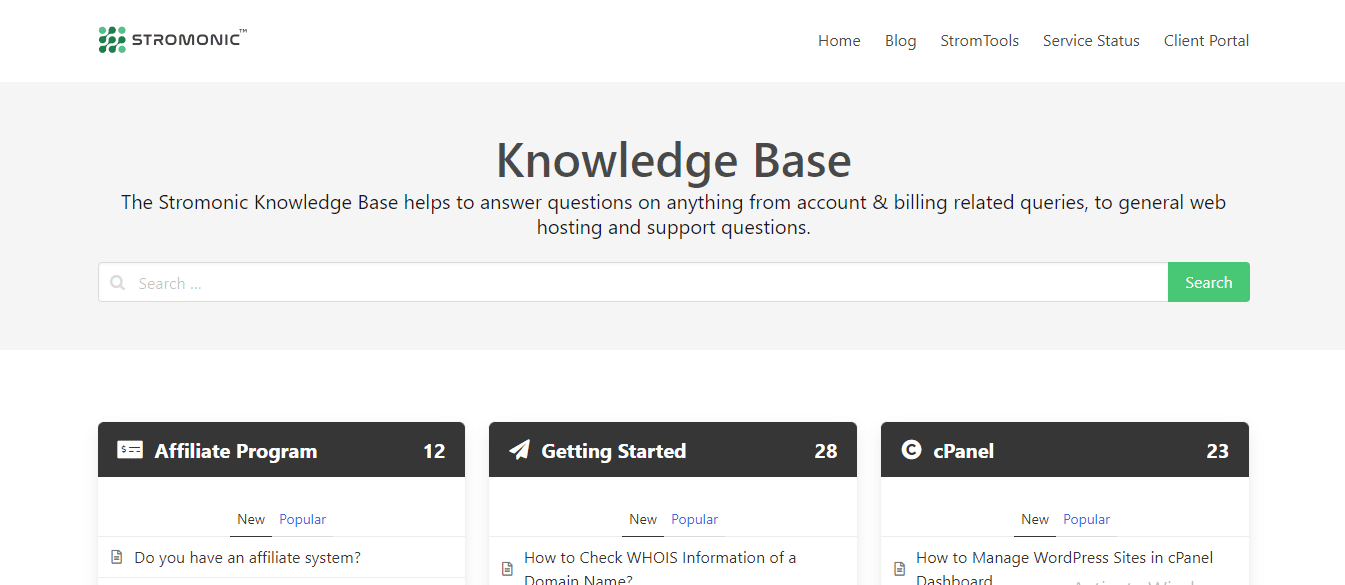The width and height of the screenshot is (1345, 585).
Task: Select Popular tab in cPanel card
Action: coord(1086,519)
